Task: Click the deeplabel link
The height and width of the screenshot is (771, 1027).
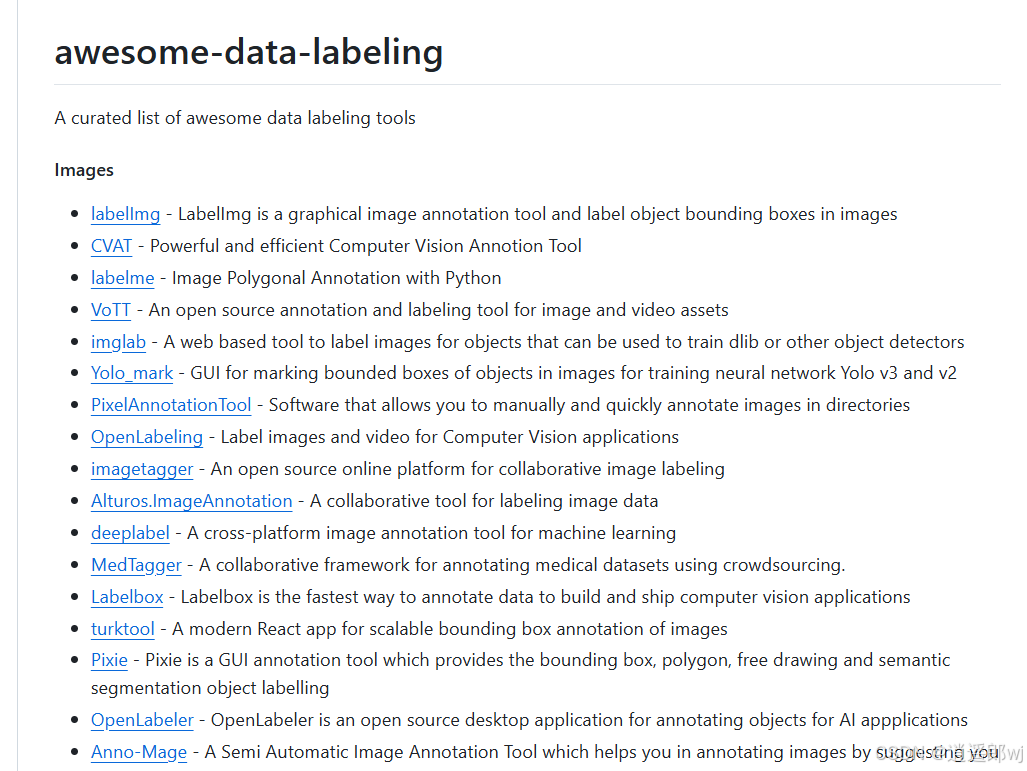Action: coord(130,533)
